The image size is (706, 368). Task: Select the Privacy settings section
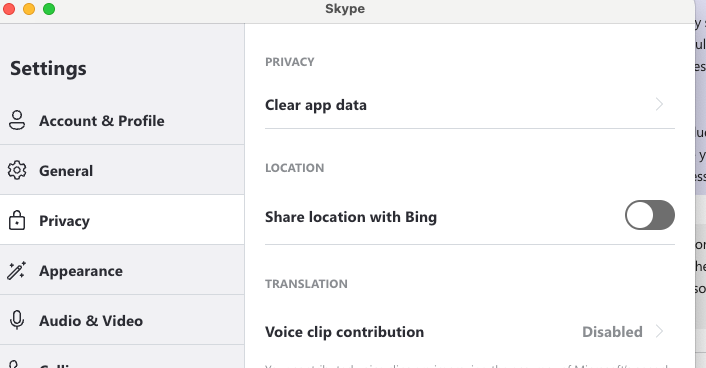[122, 220]
